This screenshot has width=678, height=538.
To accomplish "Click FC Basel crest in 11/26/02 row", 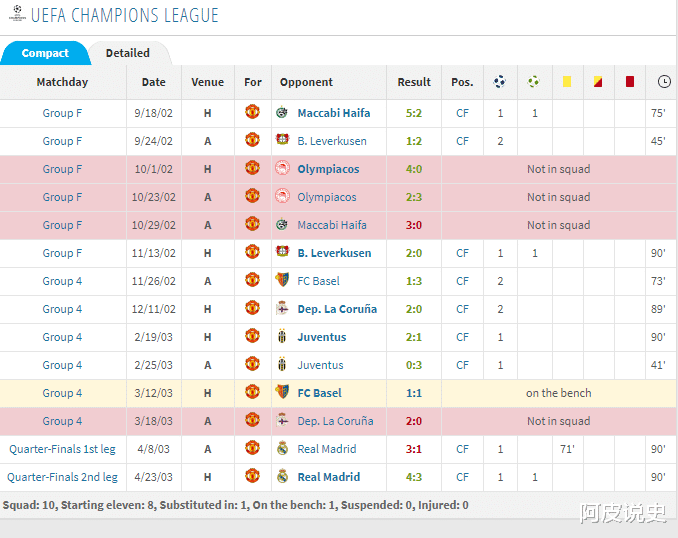I will 282,281.
